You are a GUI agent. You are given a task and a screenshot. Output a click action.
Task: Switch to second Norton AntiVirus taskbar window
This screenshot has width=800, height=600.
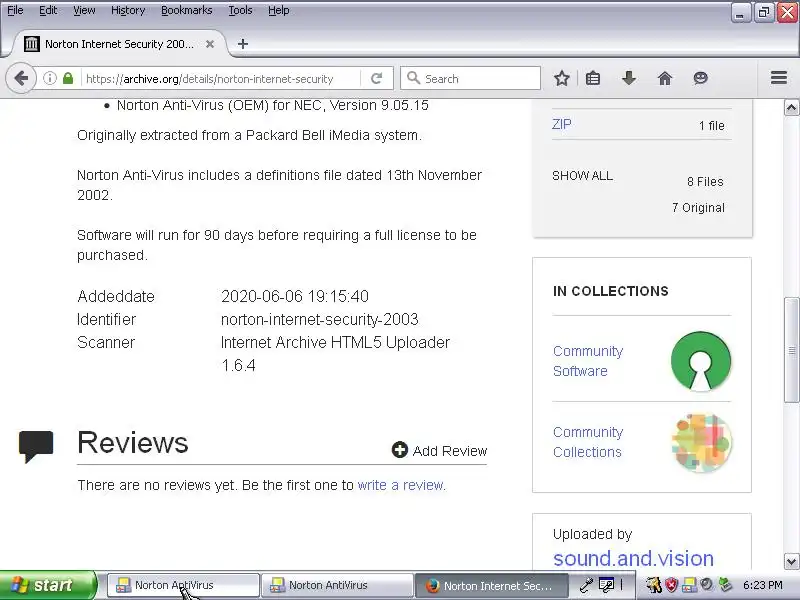click(337, 585)
